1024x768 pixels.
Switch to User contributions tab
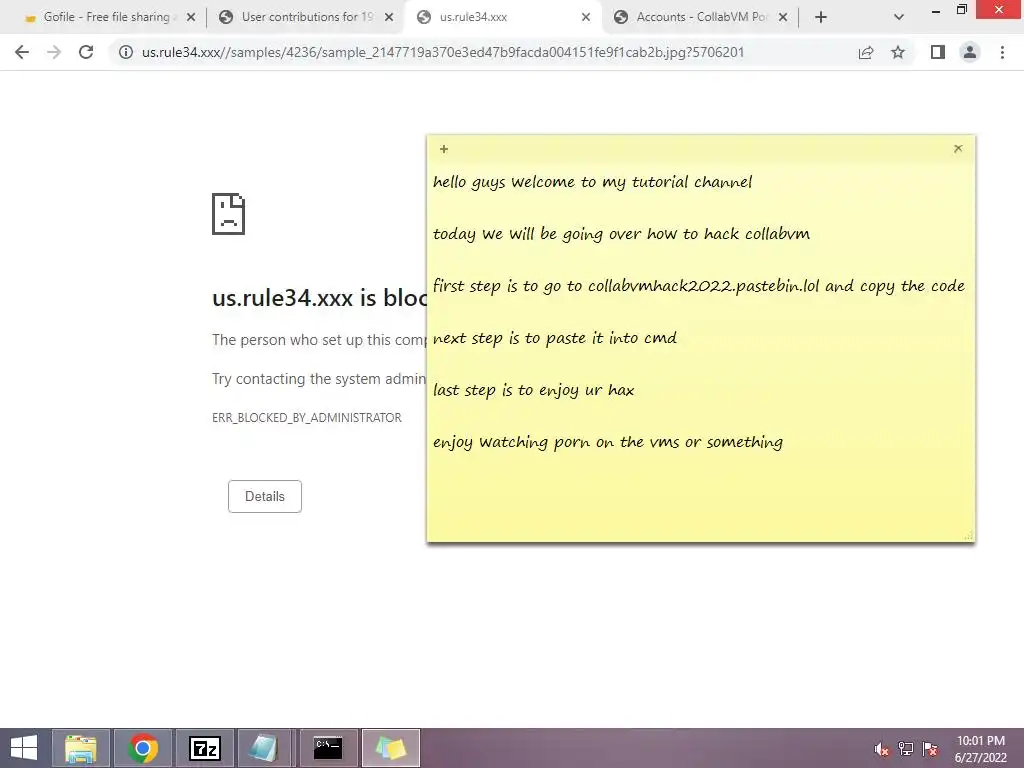304,17
